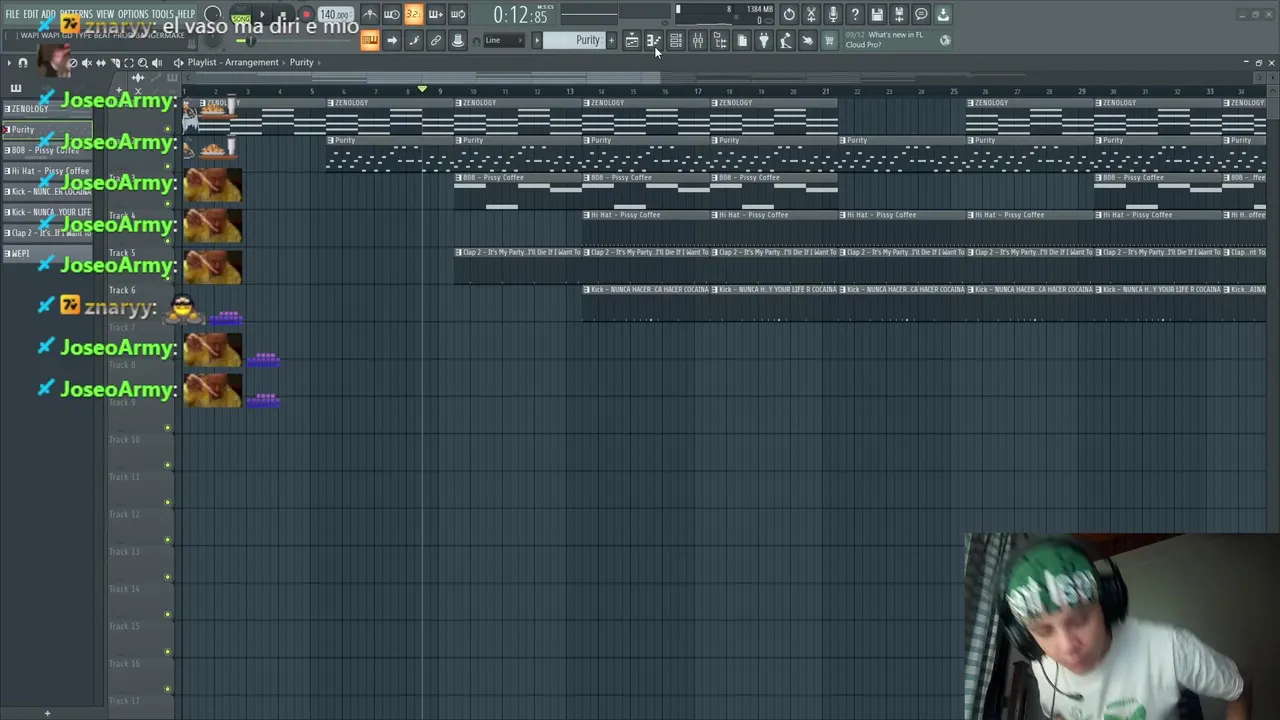
Task: Click the globe icon in news panel
Action: tap(945, 40)
